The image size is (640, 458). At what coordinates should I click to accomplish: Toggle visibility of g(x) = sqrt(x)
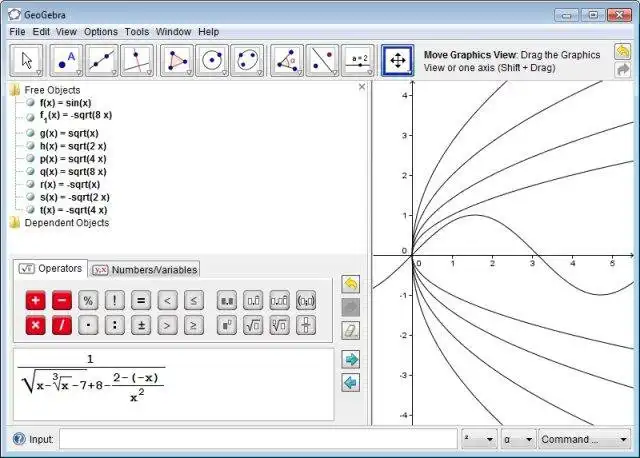tap(30, 133)
